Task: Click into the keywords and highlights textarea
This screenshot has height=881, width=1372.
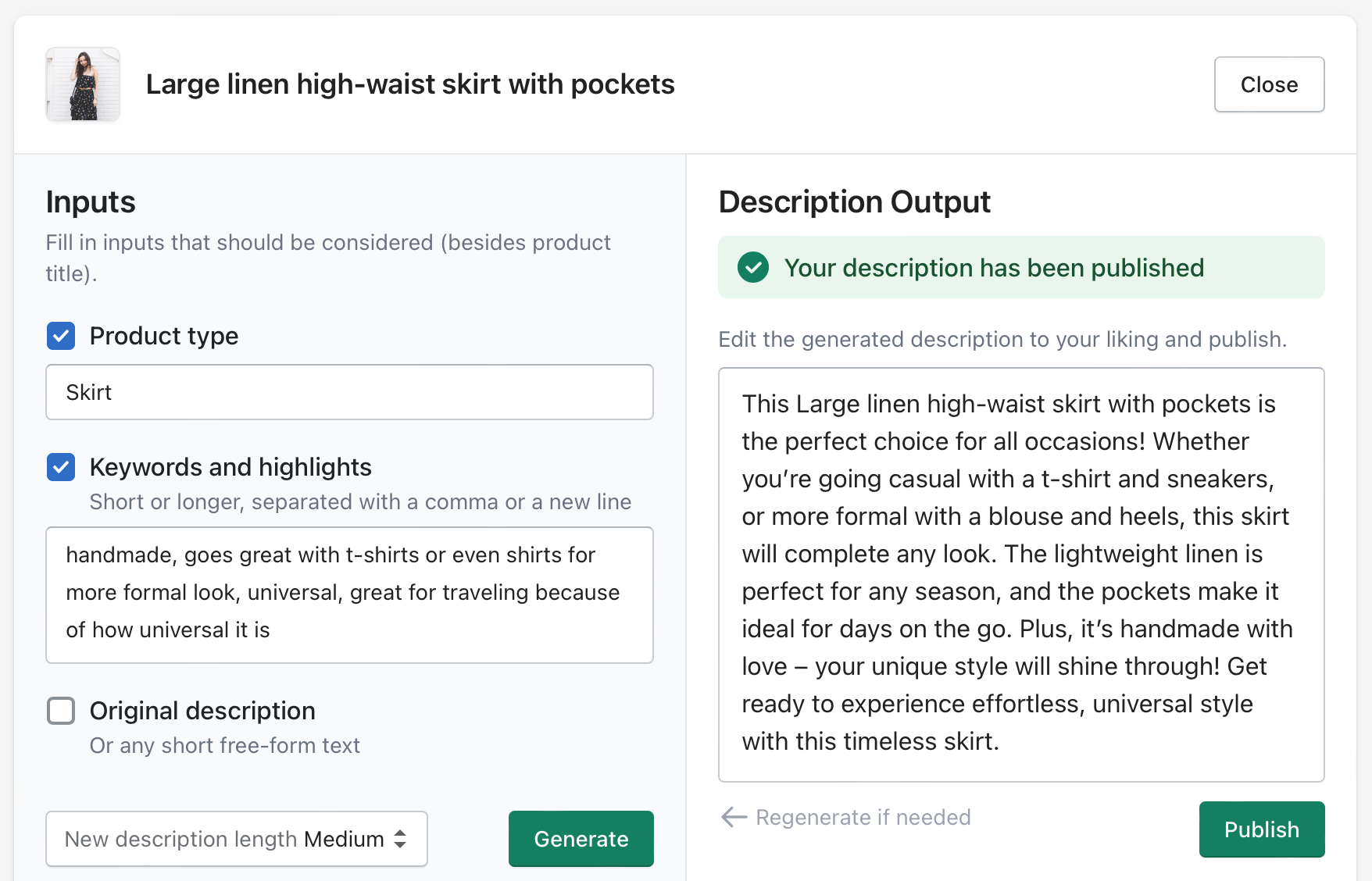Action: pyautogui.click(x=349, y=594)
